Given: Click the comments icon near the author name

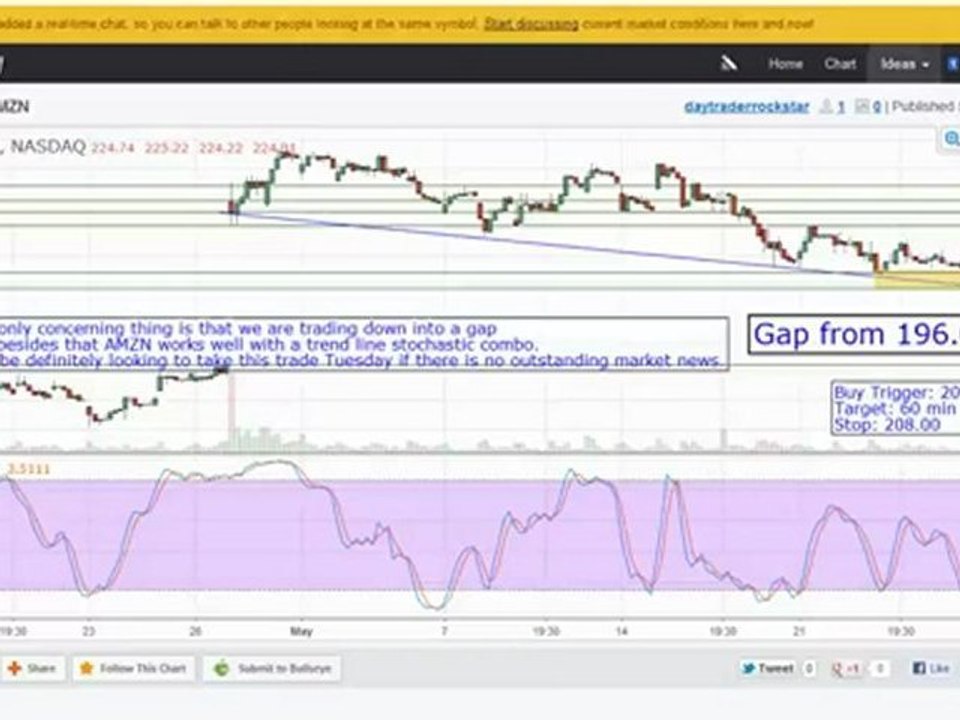Looking at the screenshot, I should (x=862, y=107).
